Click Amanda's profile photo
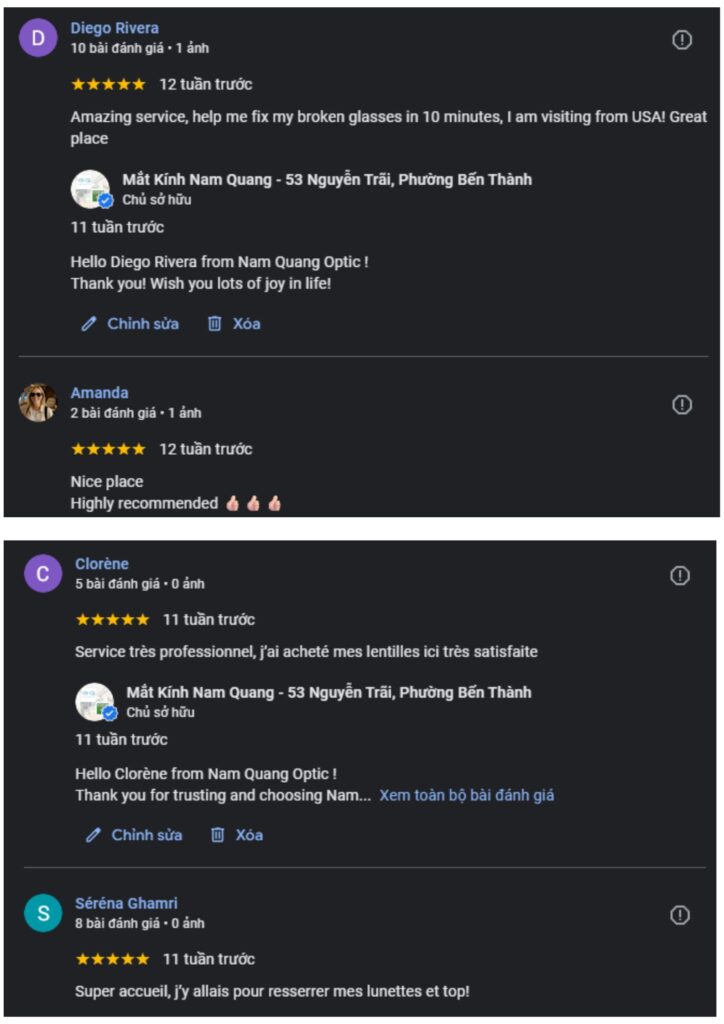Viewport: 724px width, 1024px height. click(x=38, y=403)
